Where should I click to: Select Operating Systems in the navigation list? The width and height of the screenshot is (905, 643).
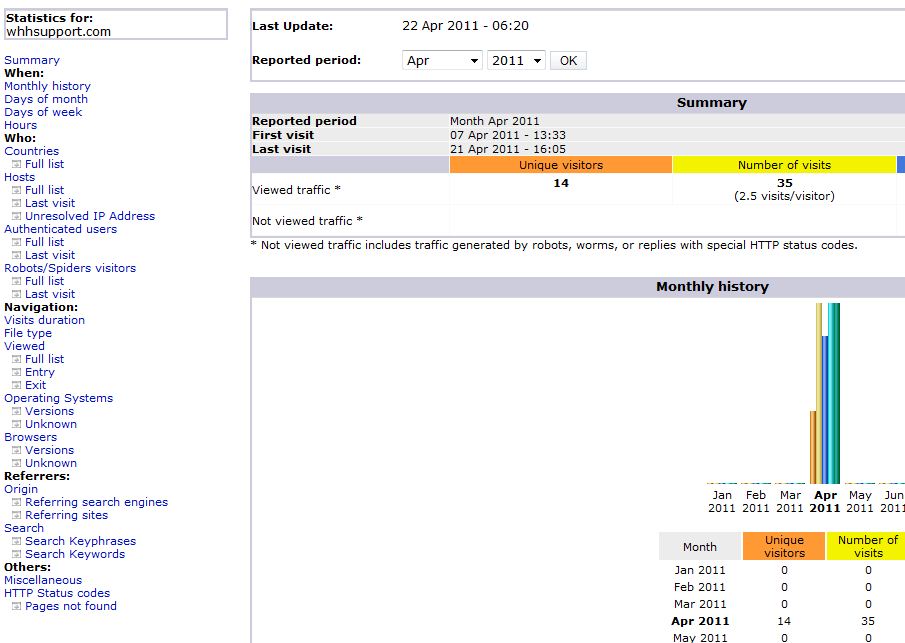(x=58, y=398)
